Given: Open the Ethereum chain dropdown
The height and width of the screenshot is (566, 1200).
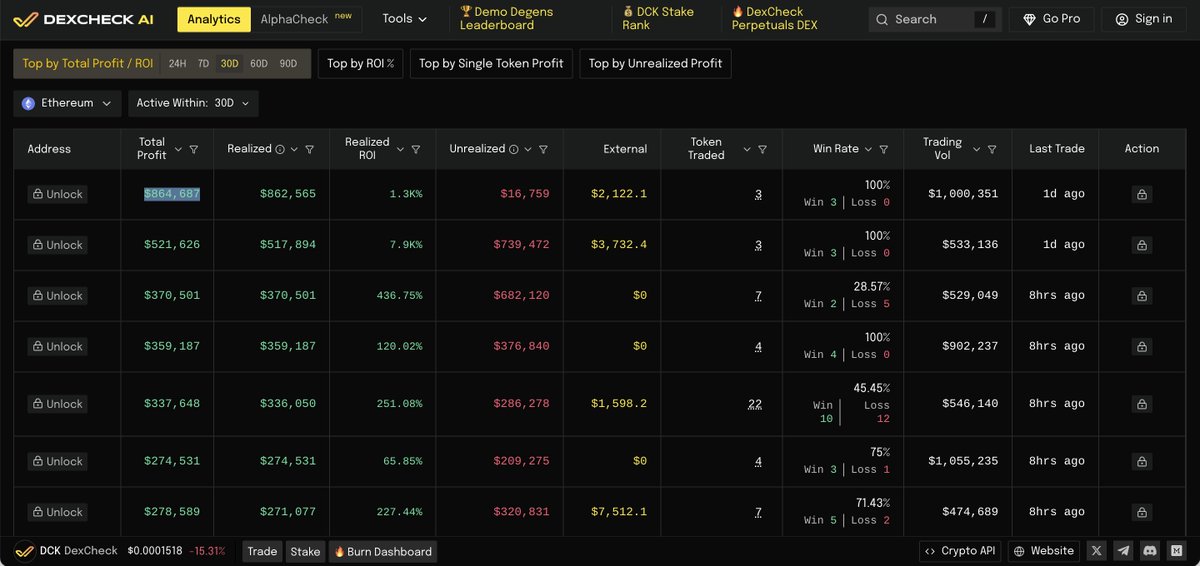Looking at the screenshot, I should tap(68, 103).
